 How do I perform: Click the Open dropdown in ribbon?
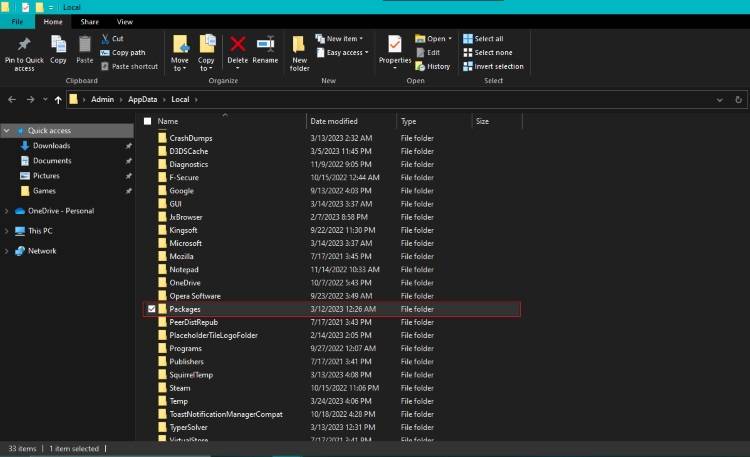point(433,38)
